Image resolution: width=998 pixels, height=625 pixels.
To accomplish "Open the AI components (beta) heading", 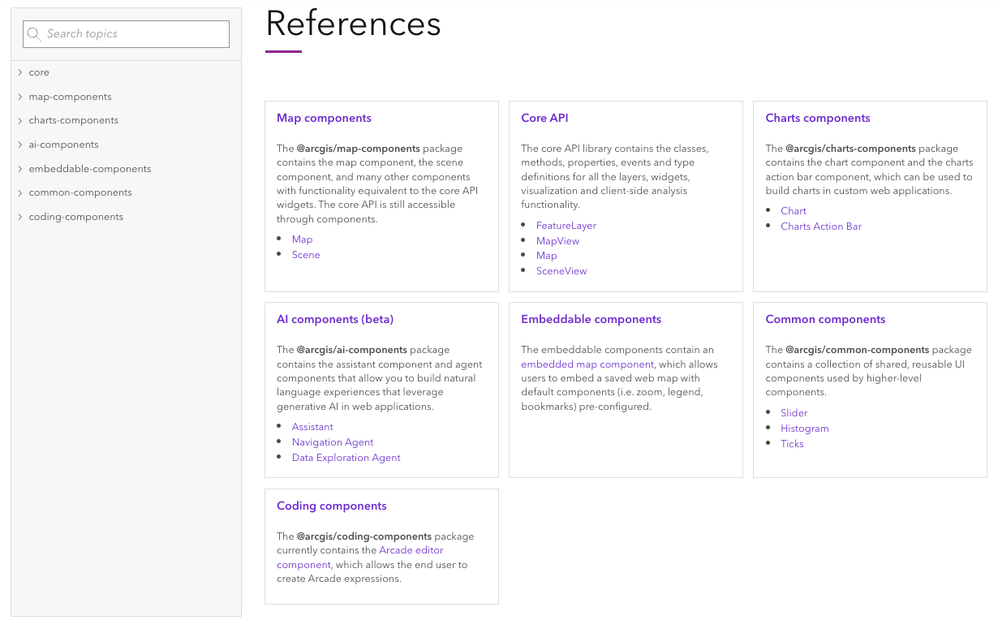I will [x=335, y=320].
